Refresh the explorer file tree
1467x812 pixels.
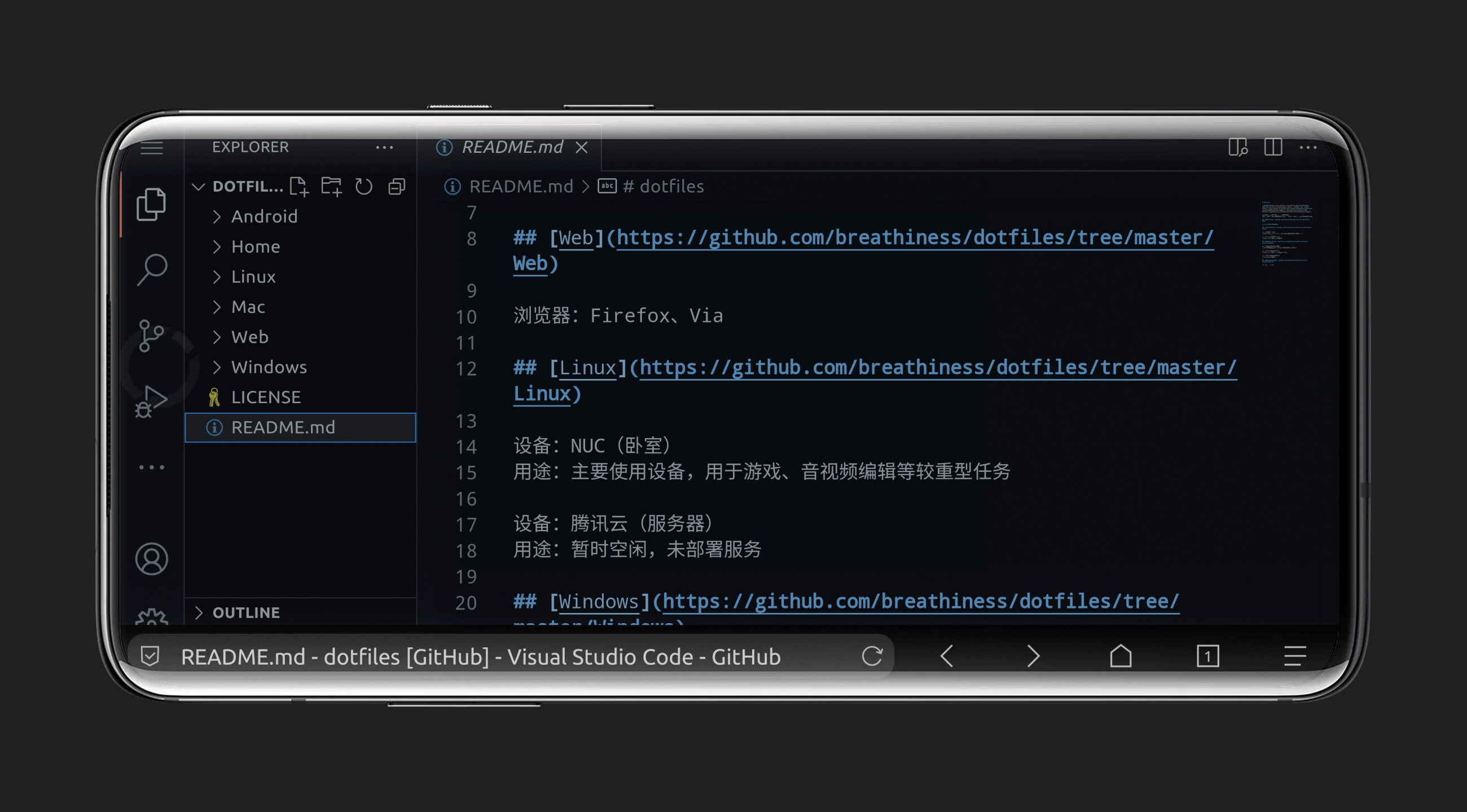[363, 186]
